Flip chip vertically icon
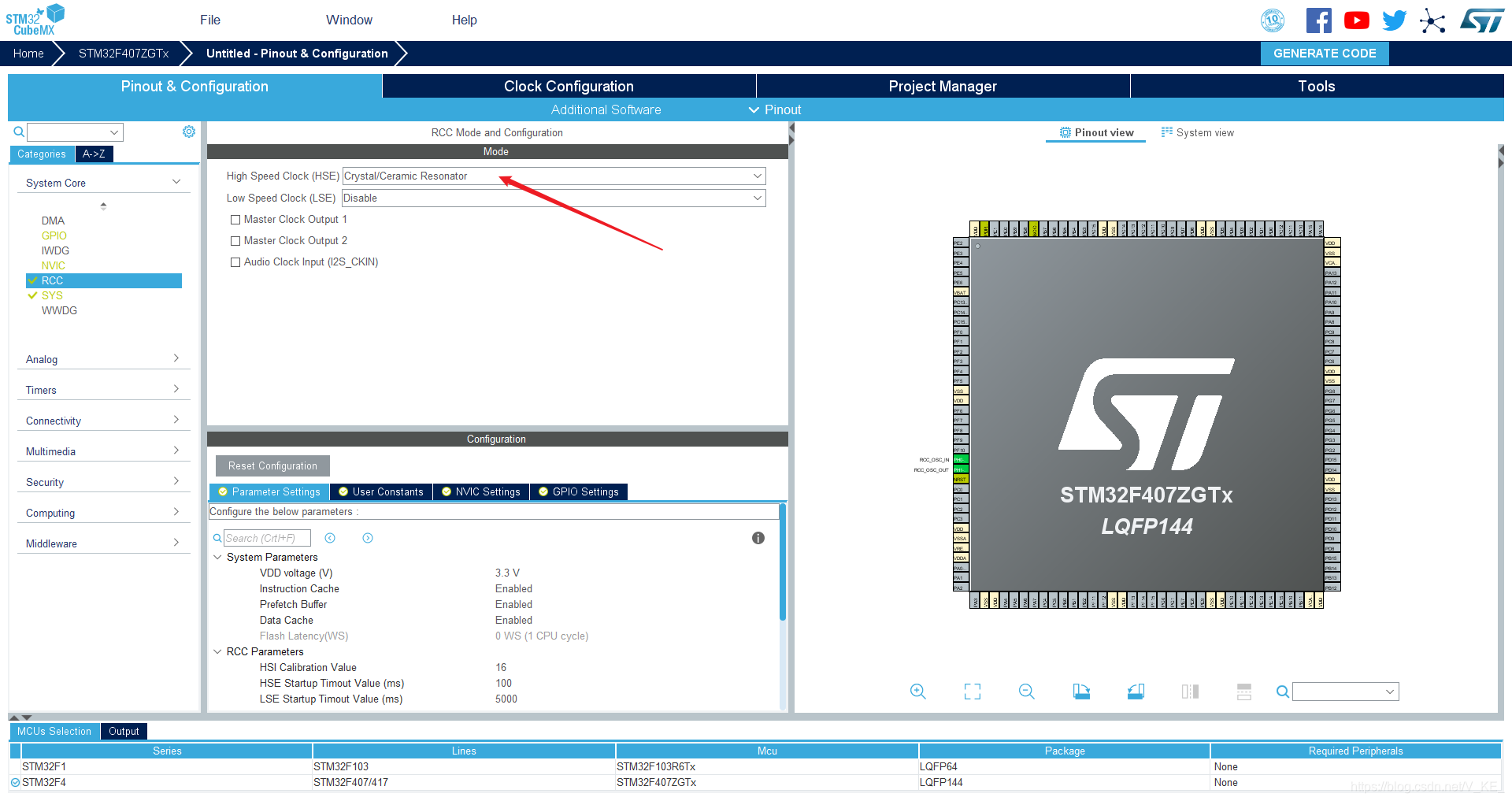 1244,692
